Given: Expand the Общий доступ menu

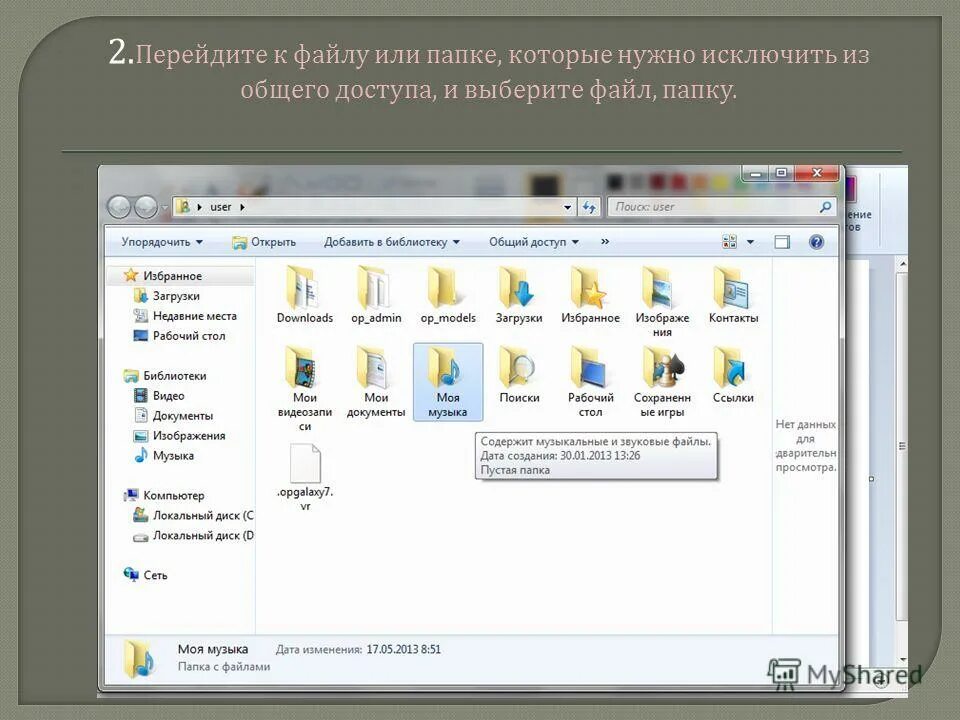Looking at the screenshot, I should [x=530, y=241].
